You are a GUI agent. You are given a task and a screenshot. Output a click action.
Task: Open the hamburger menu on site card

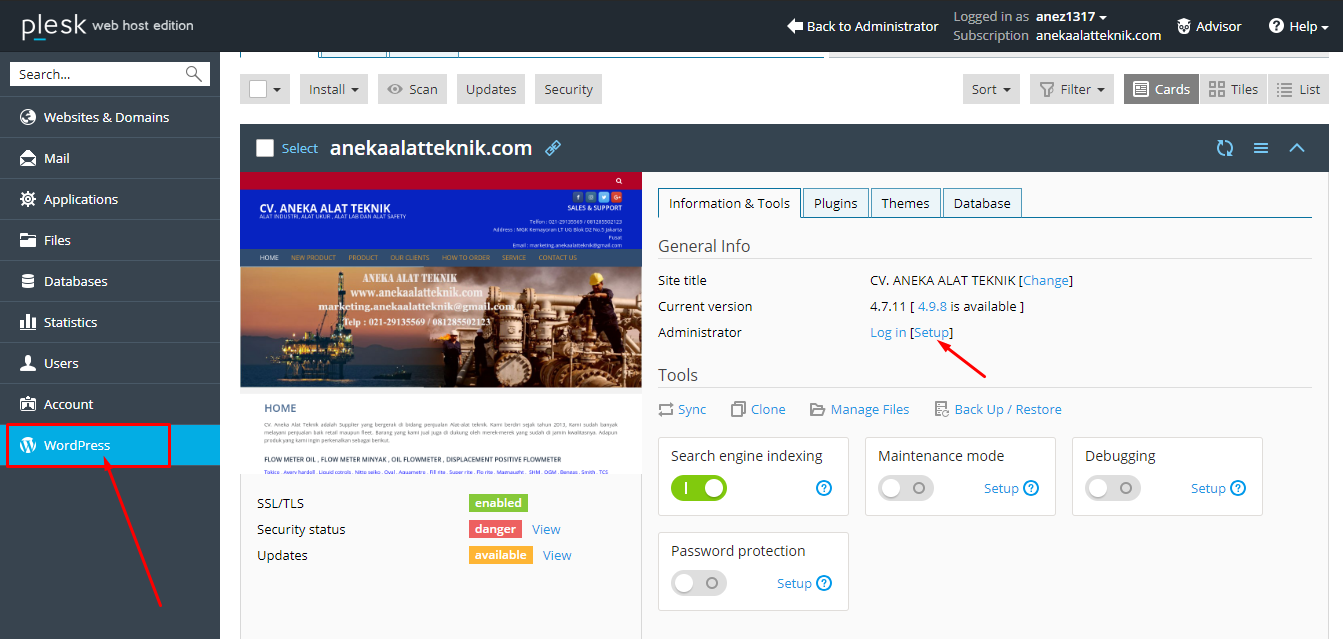pos(1261,148)
